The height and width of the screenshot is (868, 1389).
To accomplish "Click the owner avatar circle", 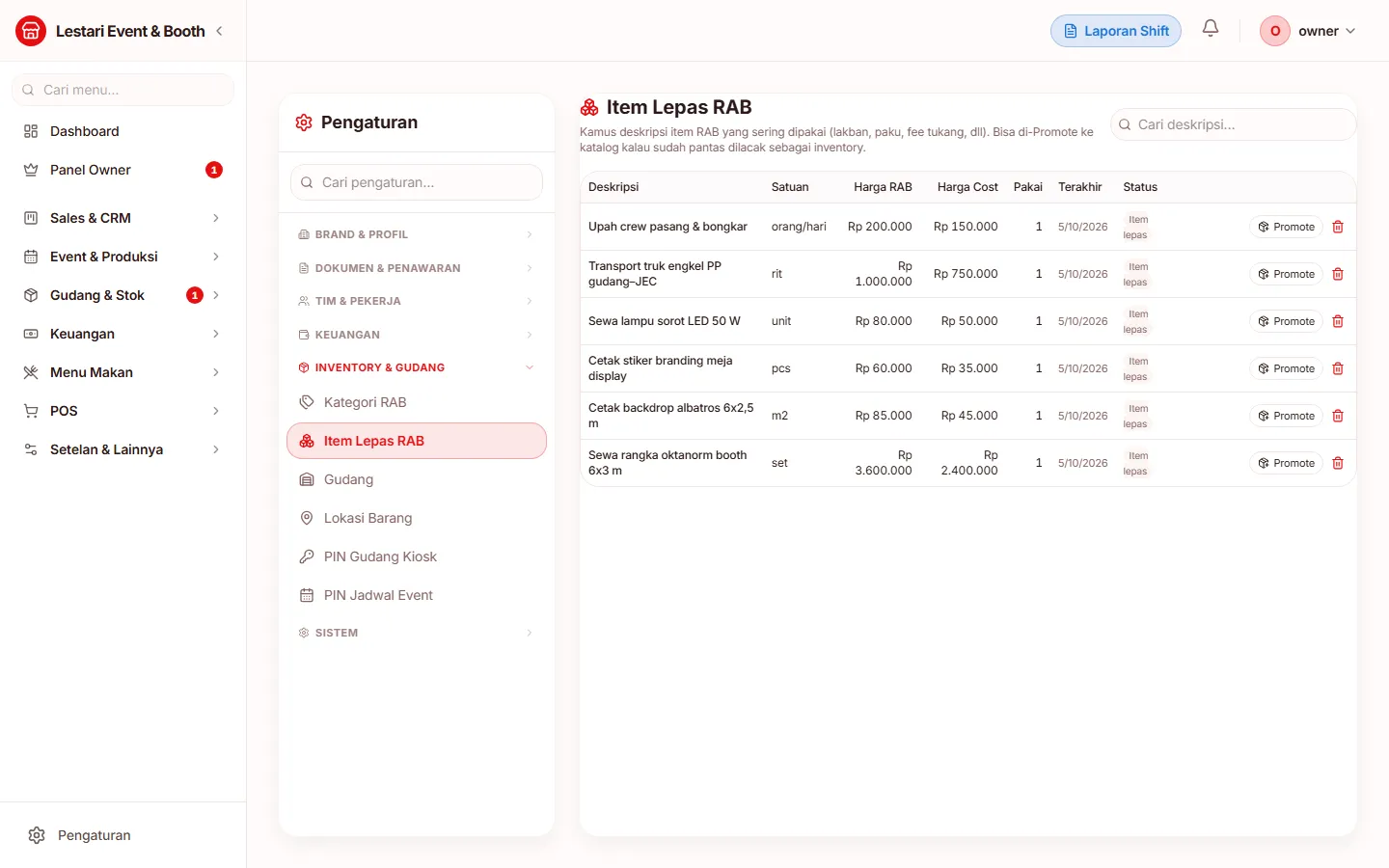I will [1275, 31].
